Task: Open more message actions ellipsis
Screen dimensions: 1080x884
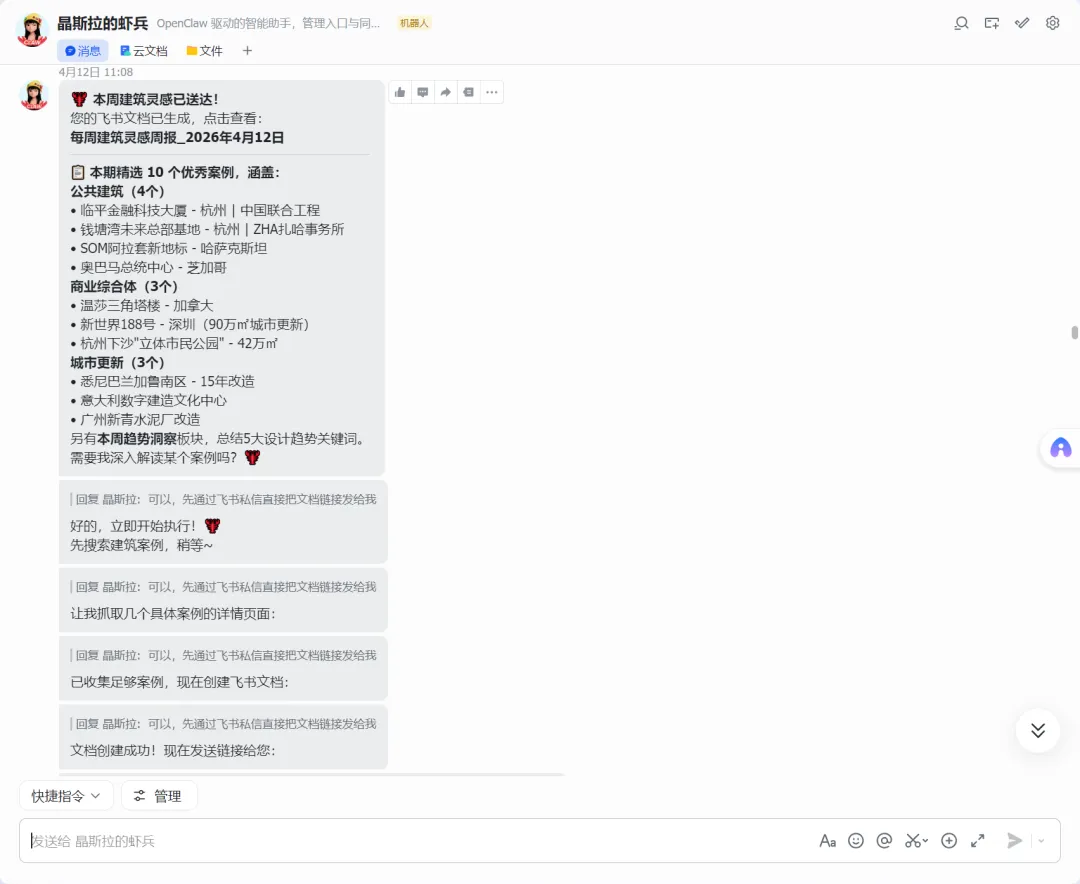Action: [x=492, y=92]
